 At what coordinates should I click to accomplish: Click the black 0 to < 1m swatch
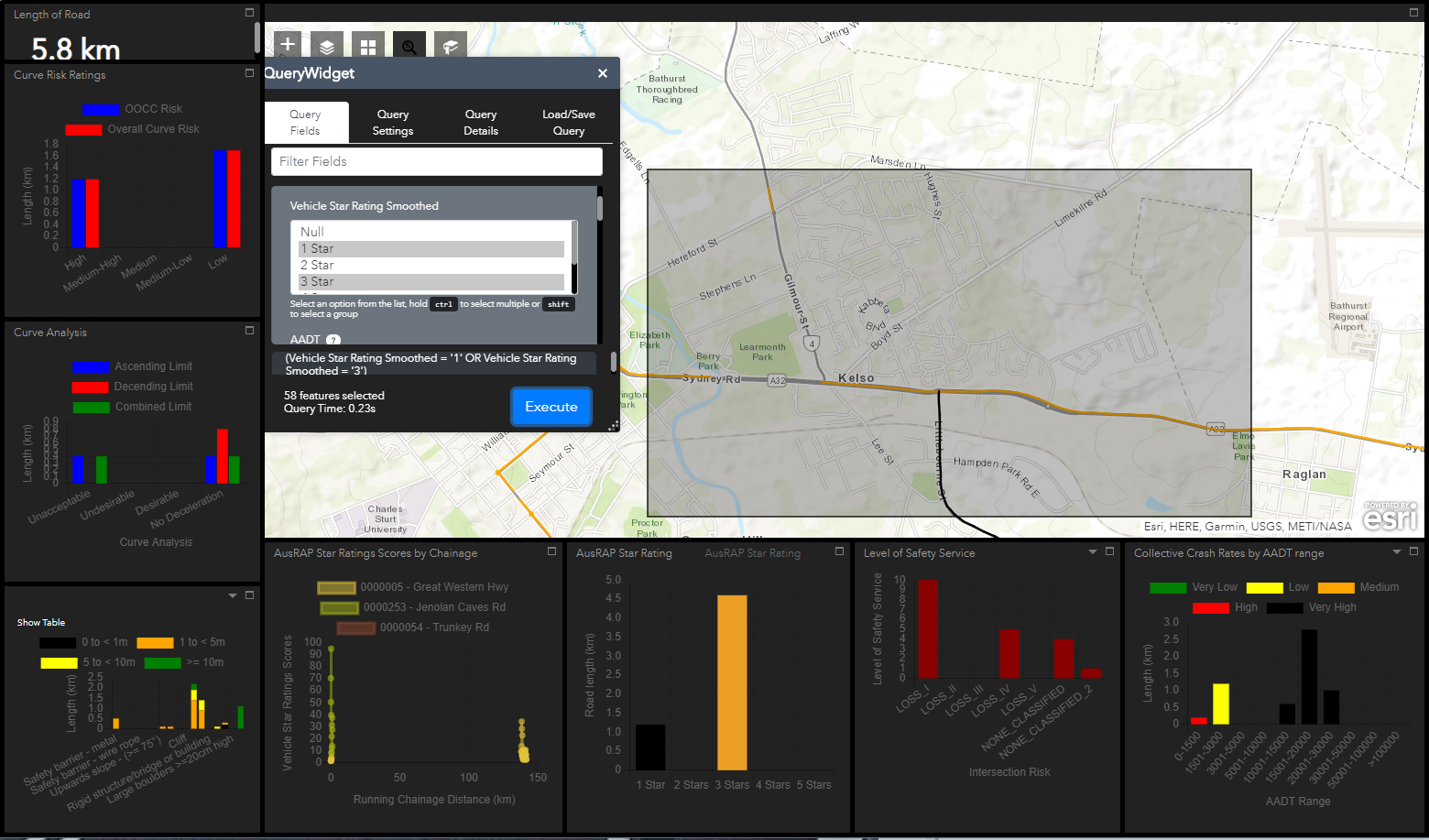[x=58, y=643]
